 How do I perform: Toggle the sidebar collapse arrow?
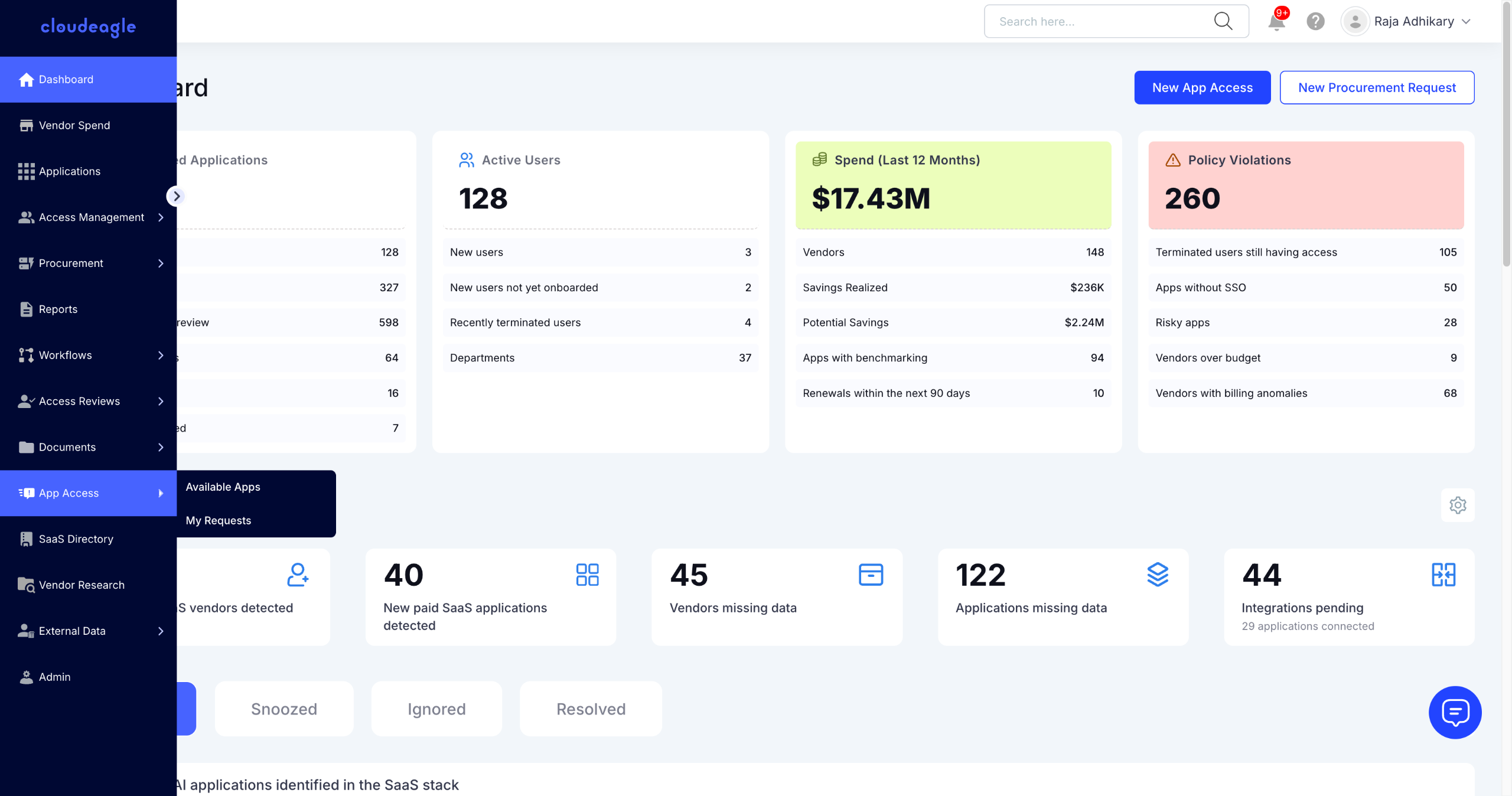176,196
